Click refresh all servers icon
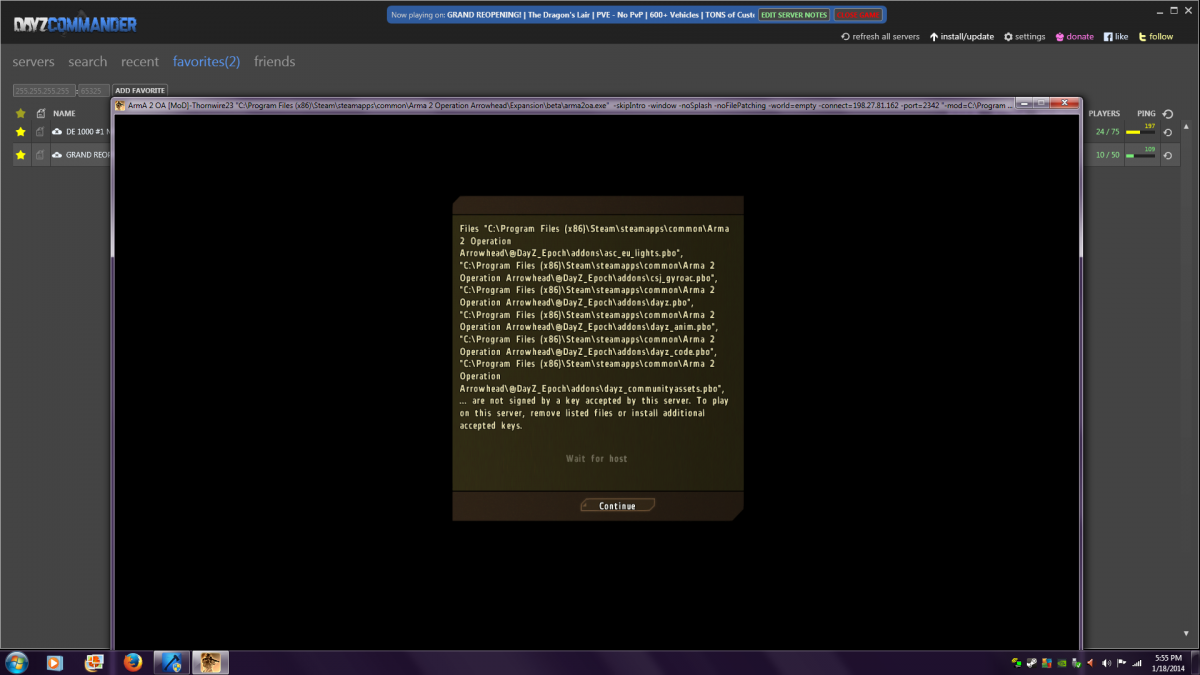This screenshot has width=1200, height=675. coord(845,37)
